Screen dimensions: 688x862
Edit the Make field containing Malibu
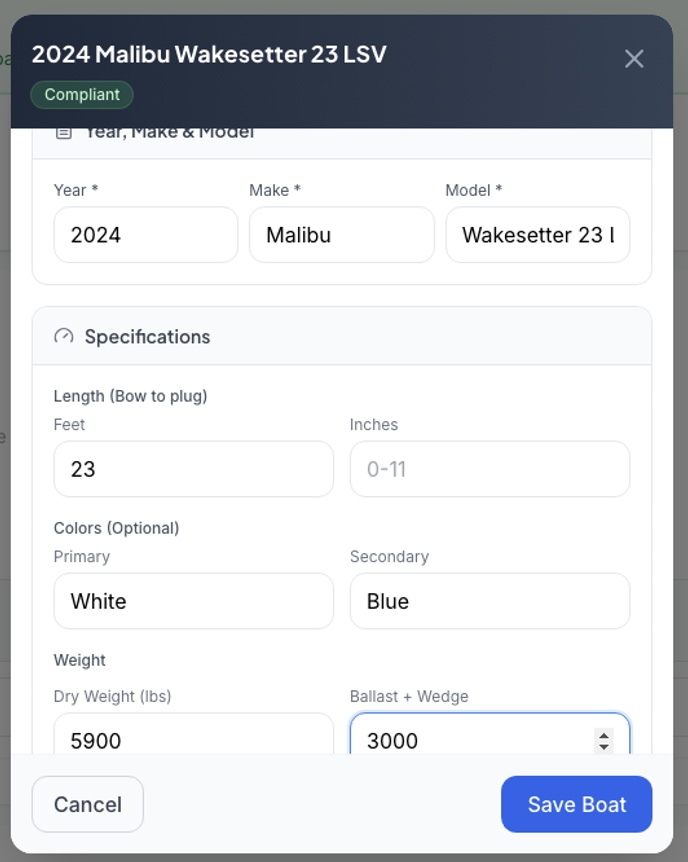coord(341,235)
